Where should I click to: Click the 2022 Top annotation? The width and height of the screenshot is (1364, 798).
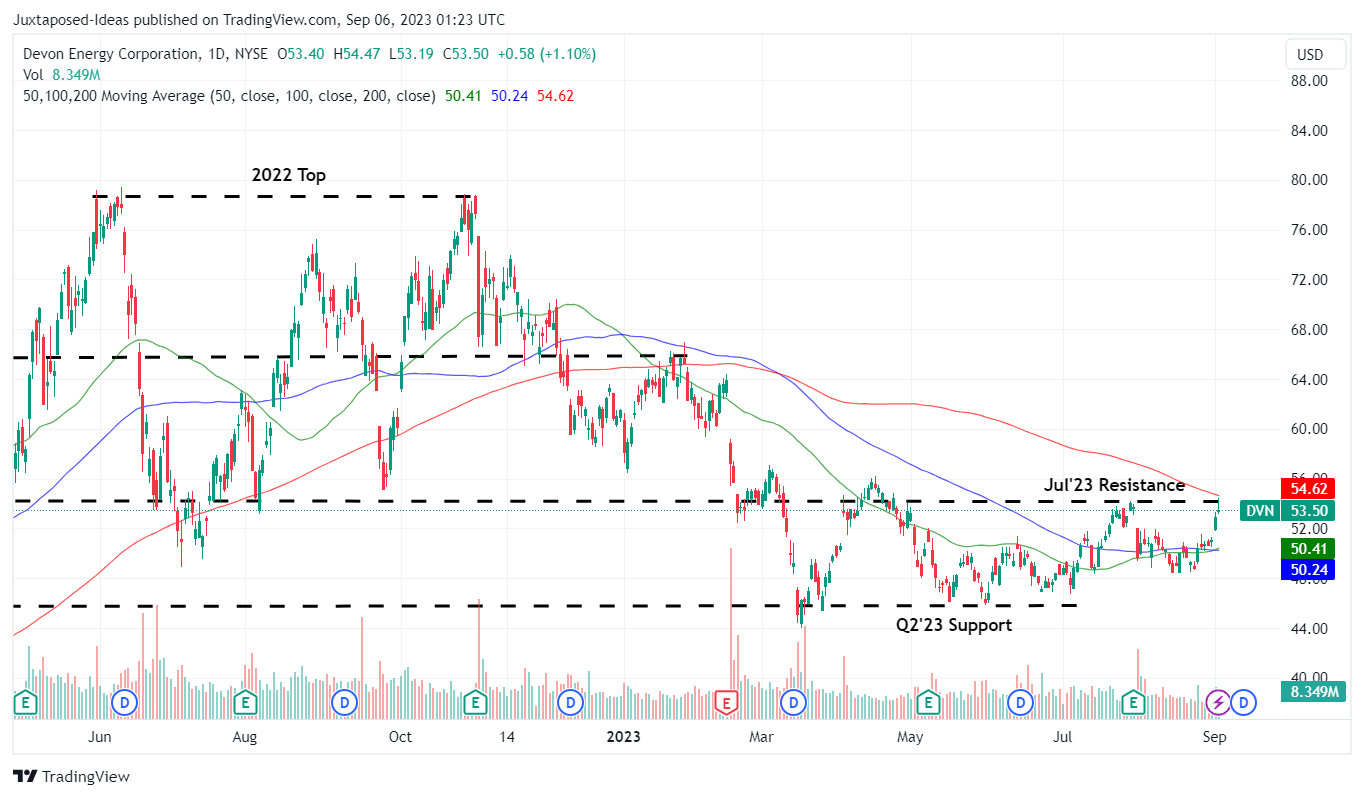(x=288, y=175)
